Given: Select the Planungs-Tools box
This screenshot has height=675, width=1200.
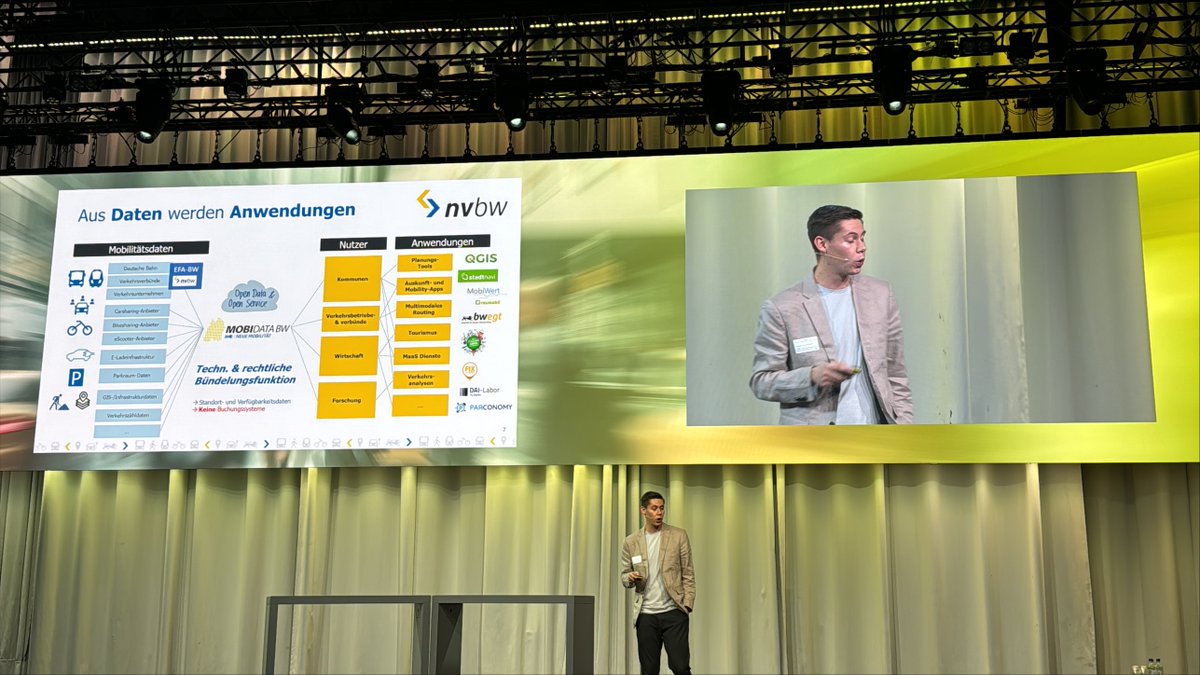Looking at the screenshot, I should click(425, 262).
